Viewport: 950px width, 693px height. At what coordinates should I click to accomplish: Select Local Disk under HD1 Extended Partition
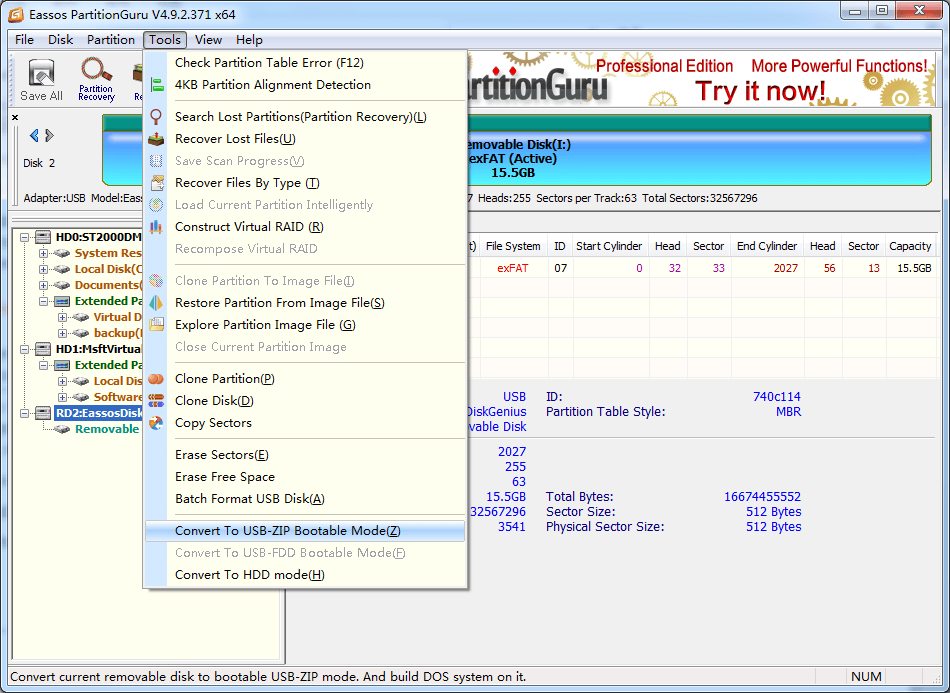click(118, 381)
